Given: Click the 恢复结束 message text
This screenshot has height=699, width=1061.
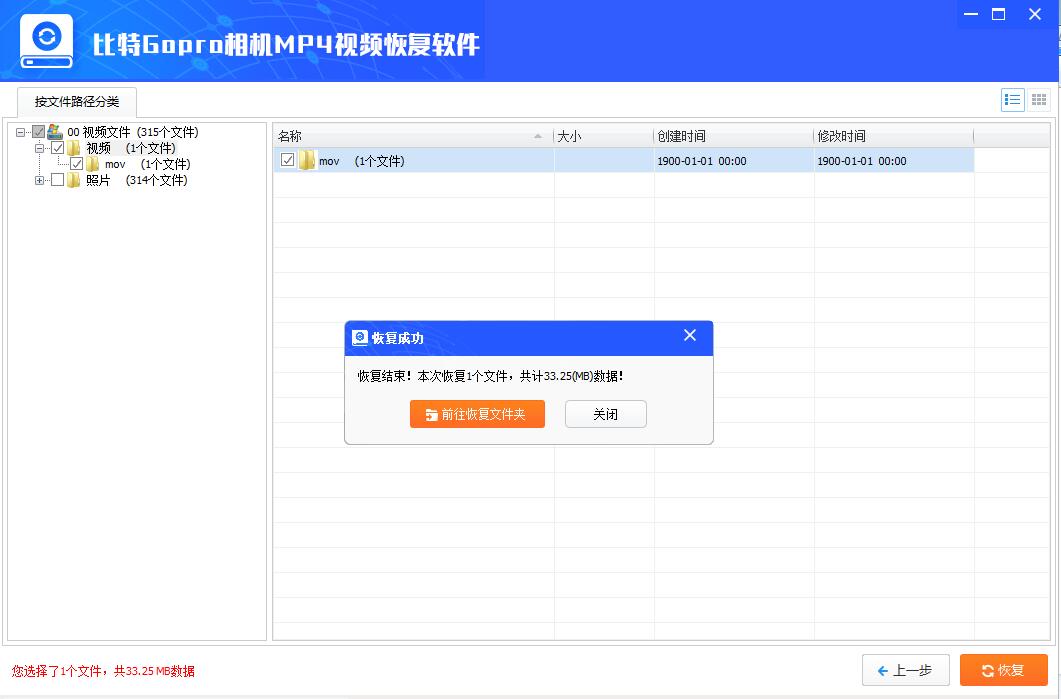Looking at the screenshot, I should [491, 376].
